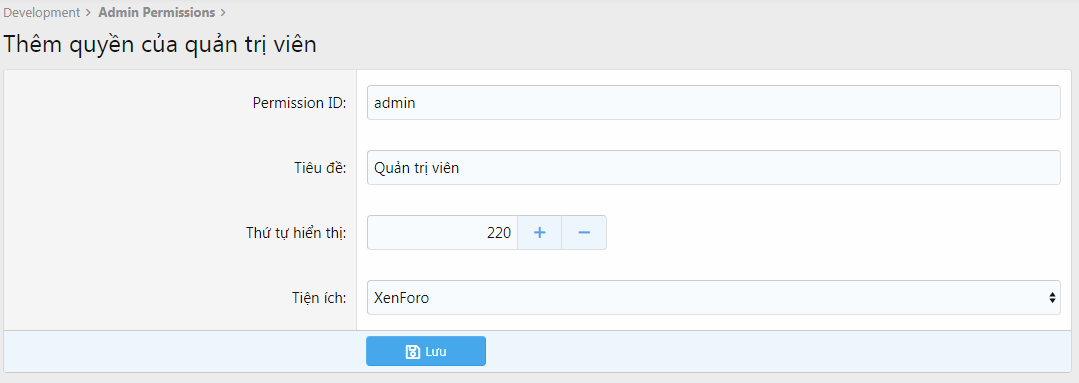The height and width of the screenshot is (383, 1079).
Task: Open the Tiện ích dropdown showing XenForo
Action: pyautogui.click(x=714, y=298)
